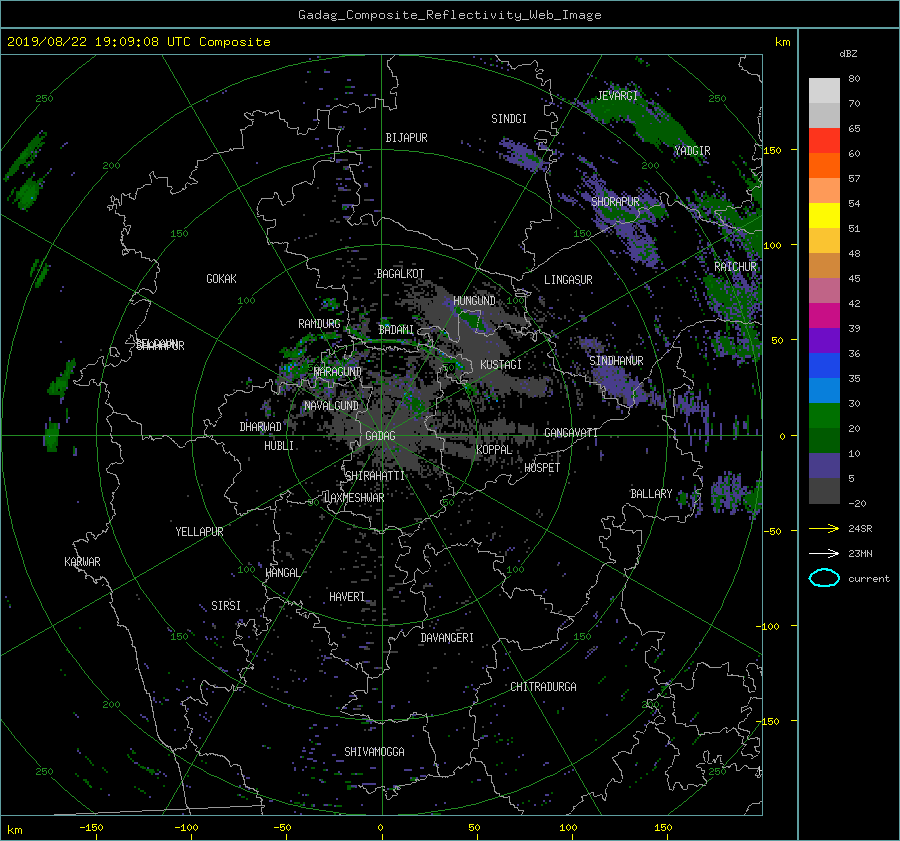900x841 pixels.
Task: Select the yellow 54 dBZ color swatch
Action: 824,215
